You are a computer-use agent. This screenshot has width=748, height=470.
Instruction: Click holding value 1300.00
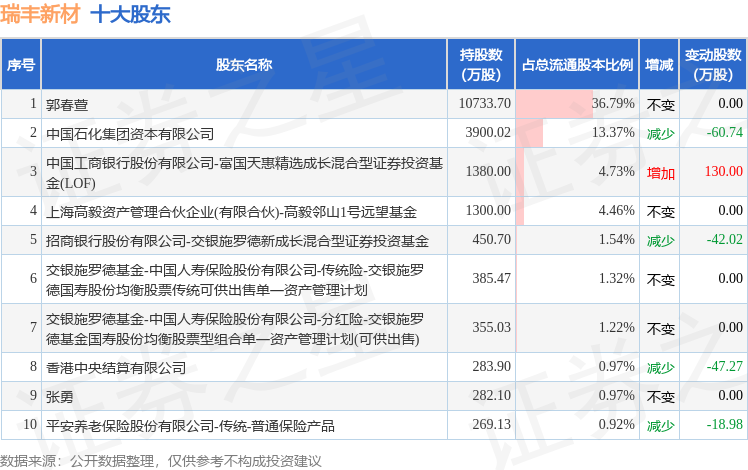tap(488, 210)
